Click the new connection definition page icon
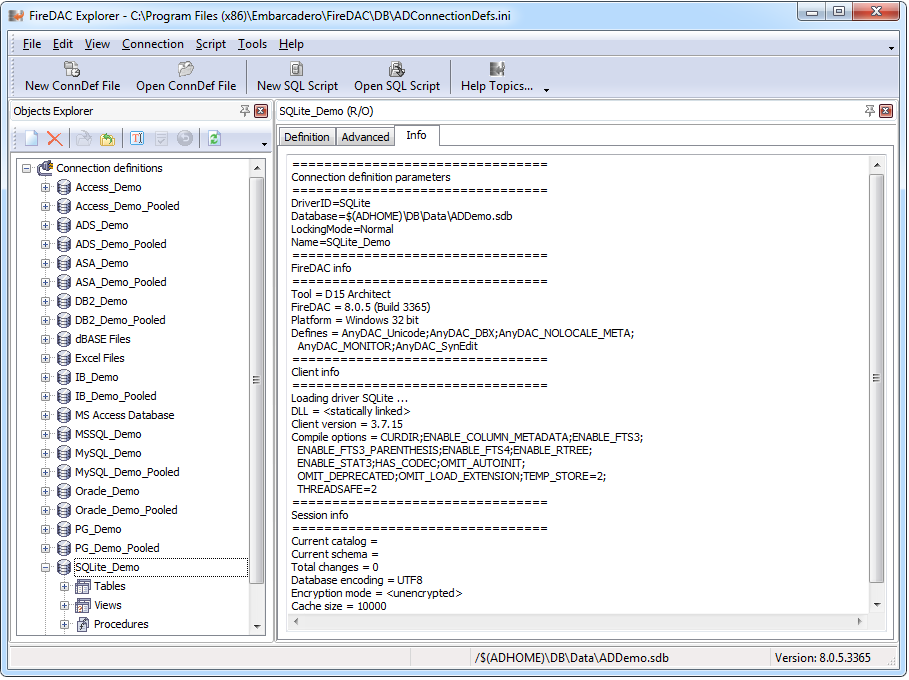909x680 pixels. coord(31,138)
